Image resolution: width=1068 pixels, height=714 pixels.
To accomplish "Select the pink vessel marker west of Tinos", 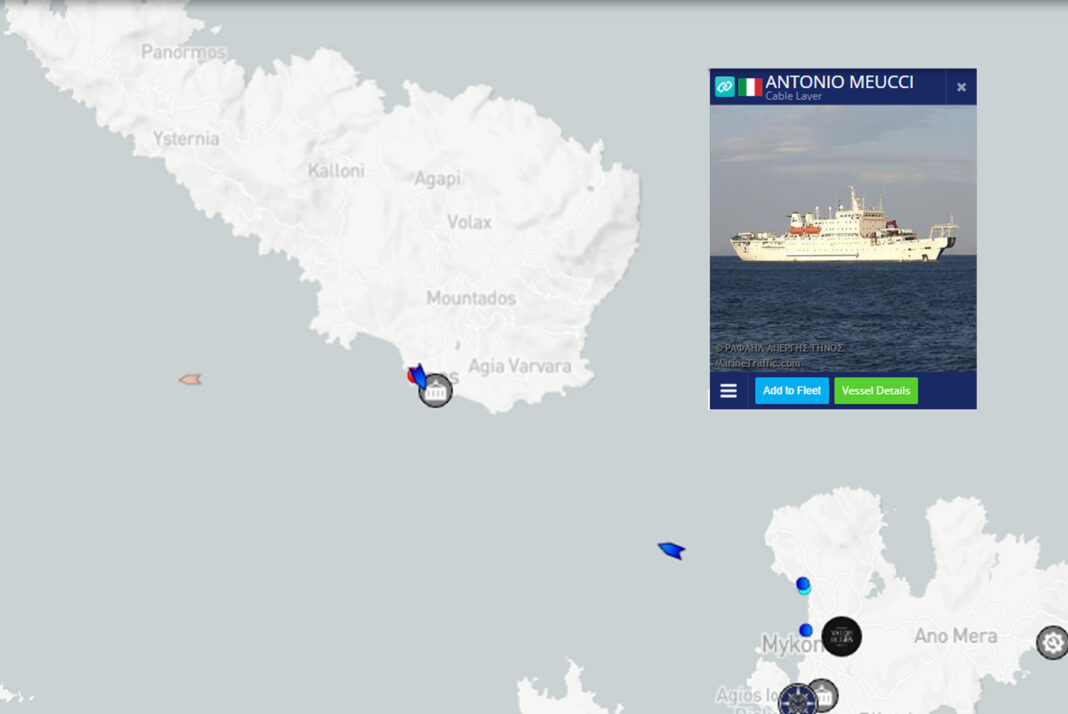I will [x=190, y=379].
